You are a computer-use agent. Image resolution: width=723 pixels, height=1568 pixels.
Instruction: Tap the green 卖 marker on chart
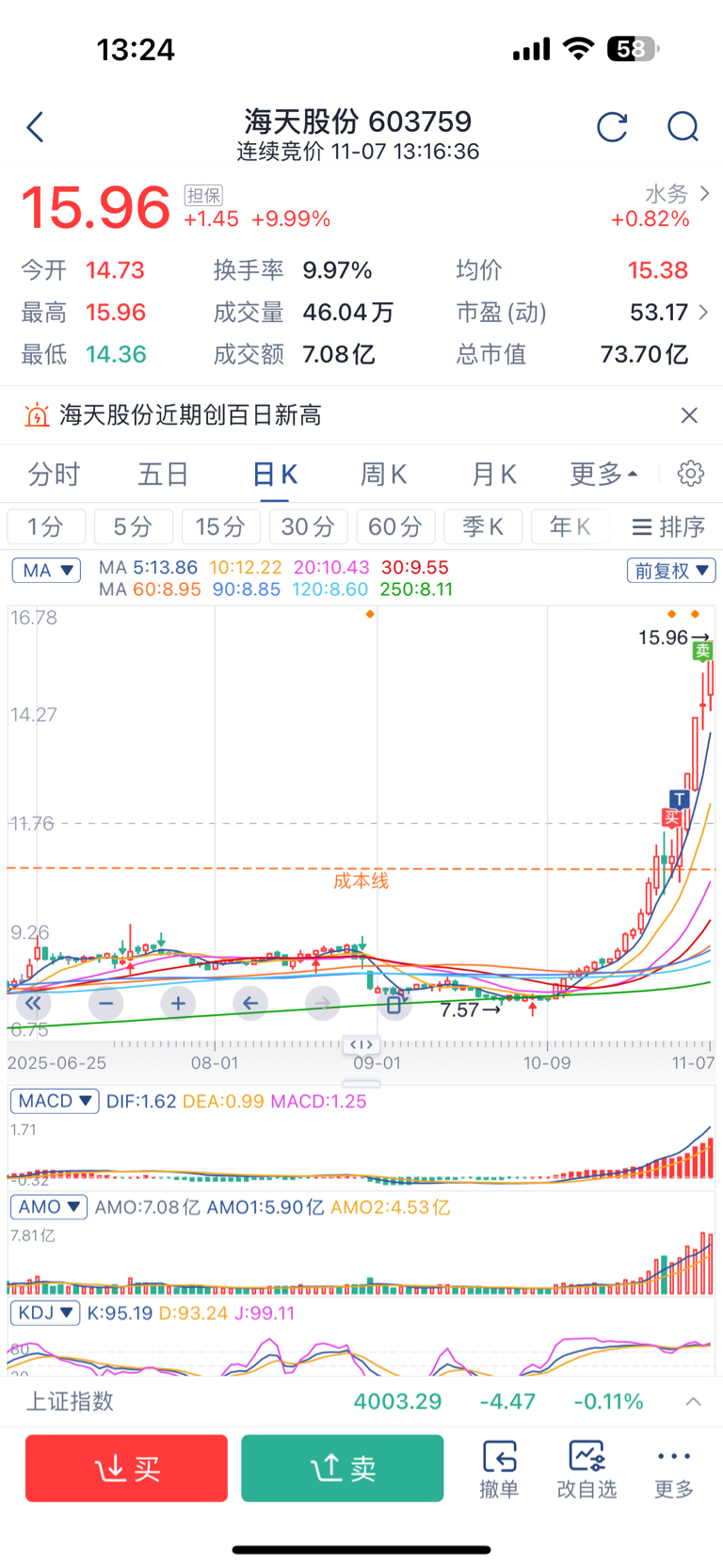701,651
